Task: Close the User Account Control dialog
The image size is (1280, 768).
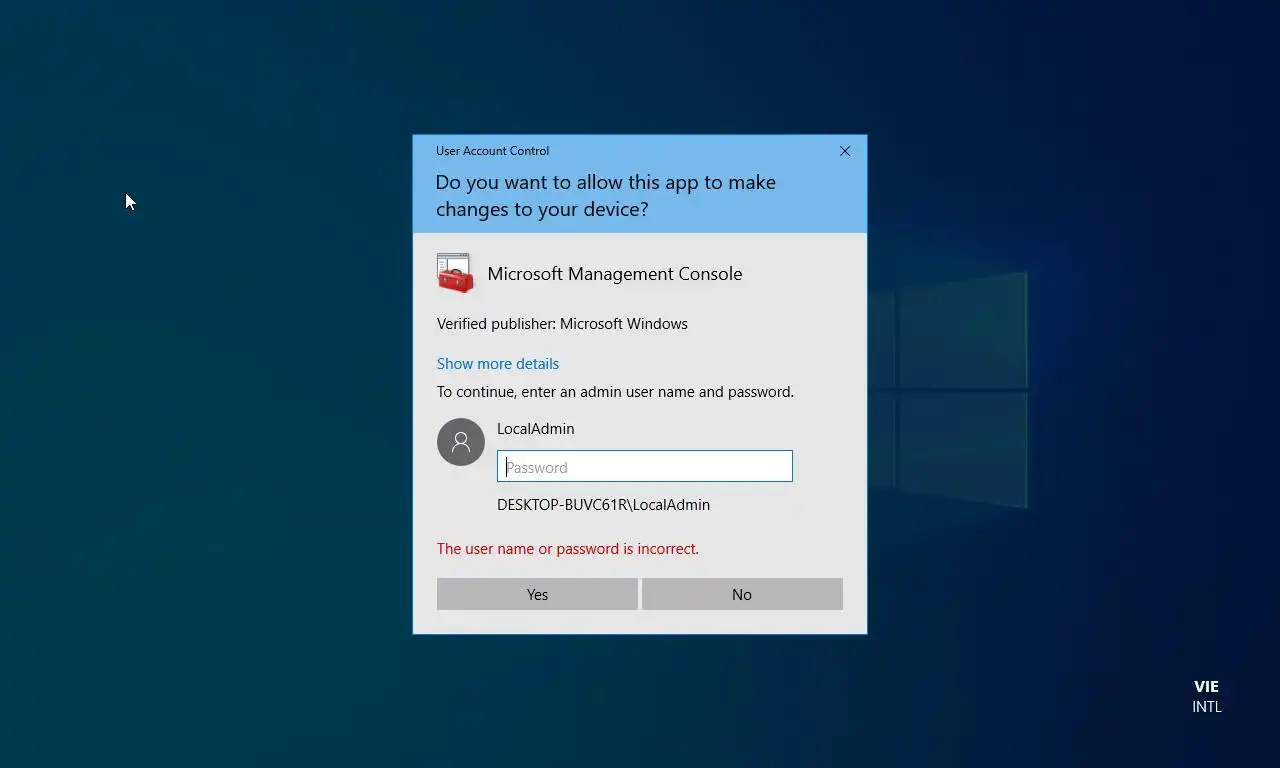Action: click(x=845, y=151)
